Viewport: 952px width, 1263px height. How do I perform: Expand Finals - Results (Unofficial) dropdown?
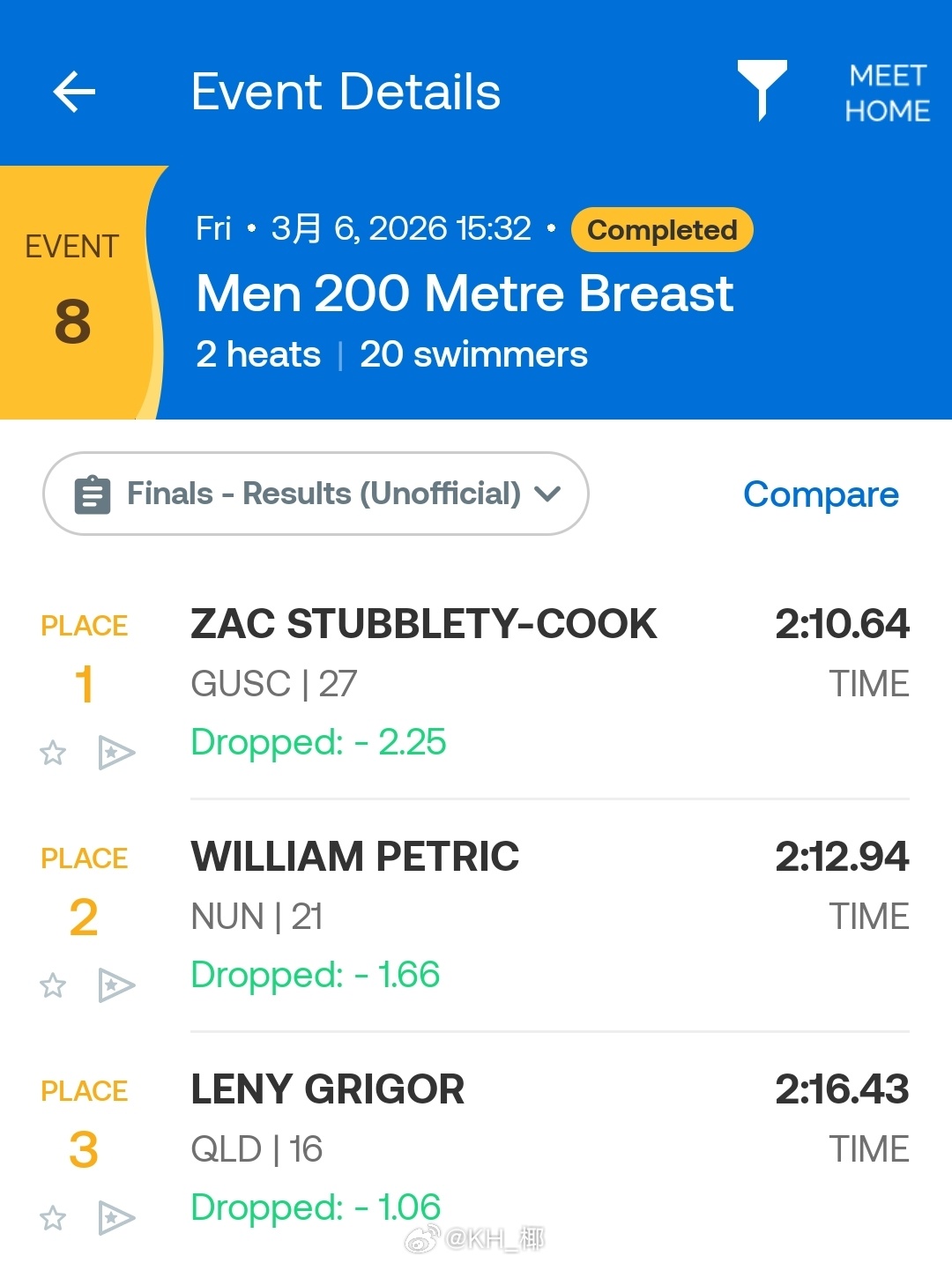324,494
